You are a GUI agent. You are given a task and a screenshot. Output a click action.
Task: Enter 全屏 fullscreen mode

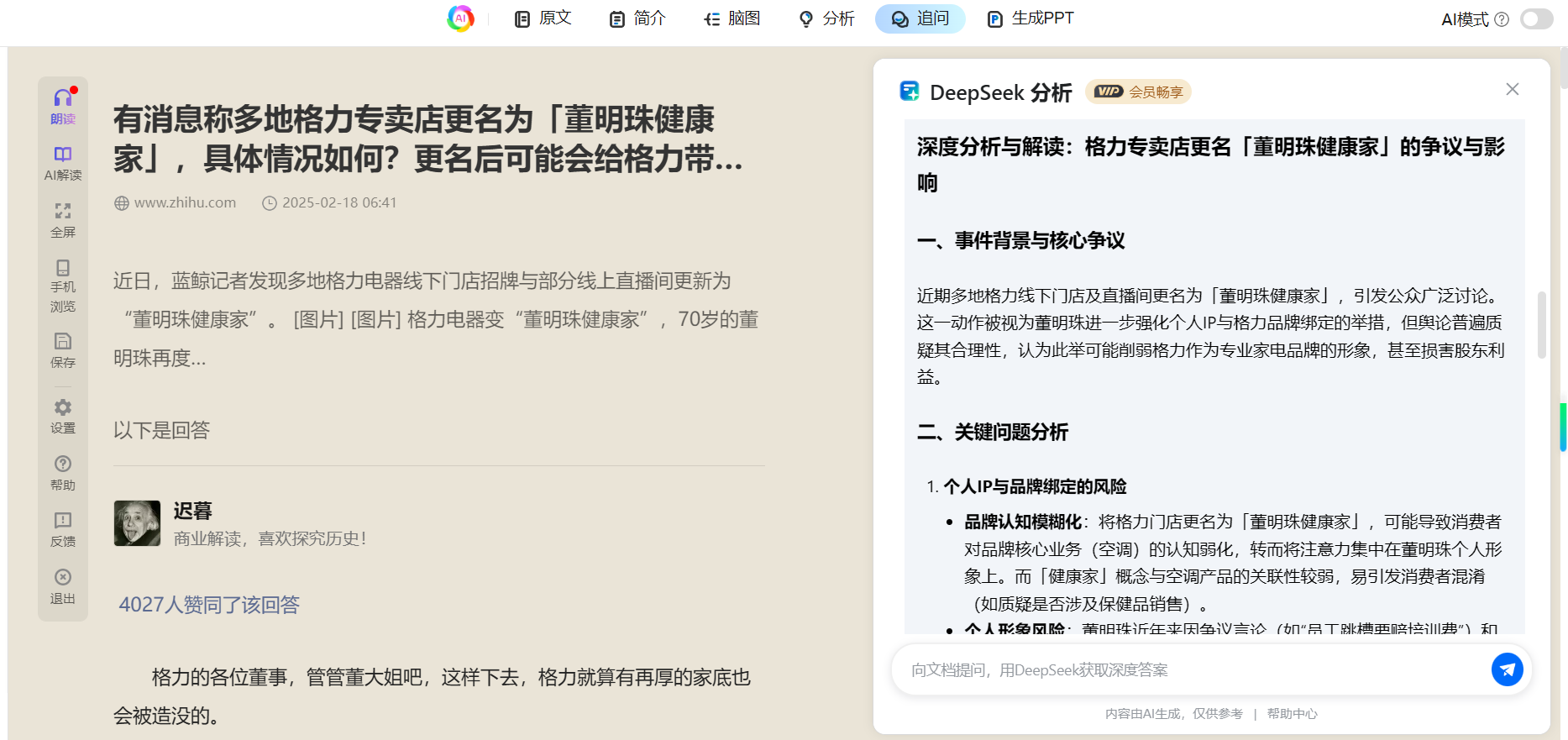point(63,220)
